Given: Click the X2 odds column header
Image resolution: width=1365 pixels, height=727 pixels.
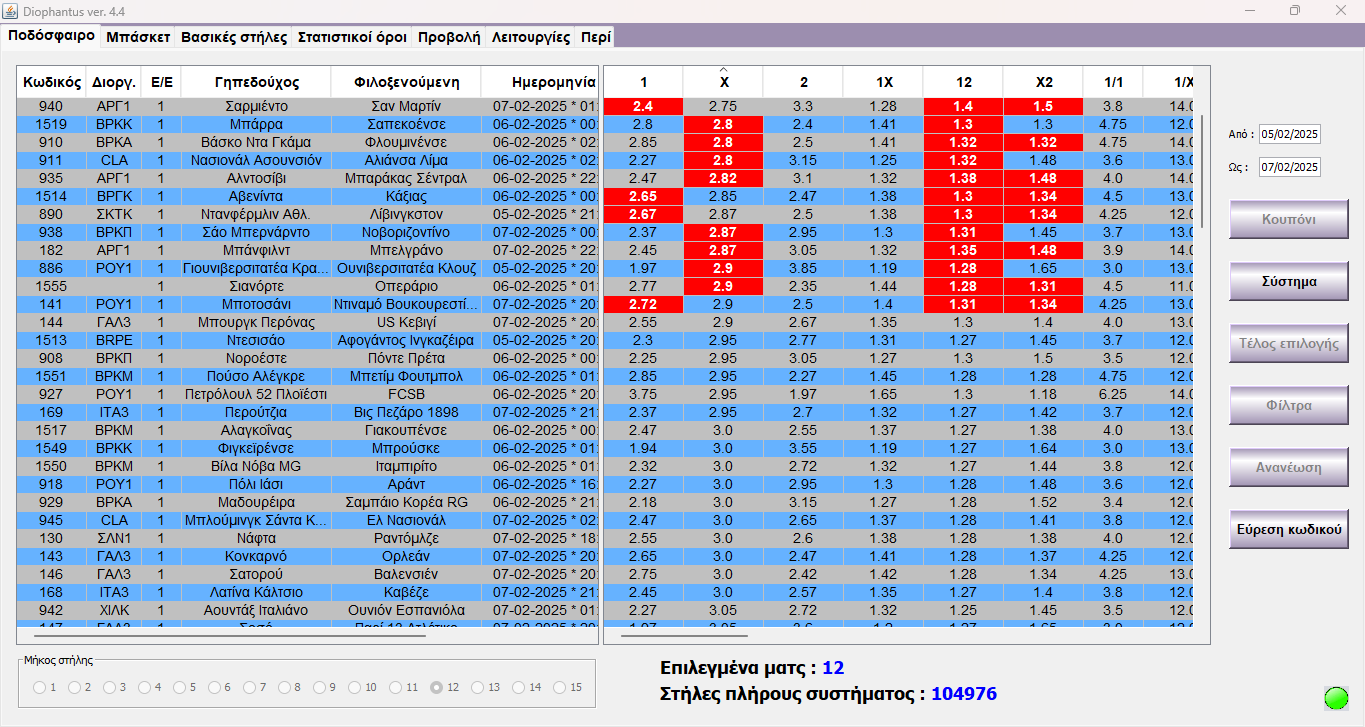Looking at the screenshot, I should [x=1043, y=82].
